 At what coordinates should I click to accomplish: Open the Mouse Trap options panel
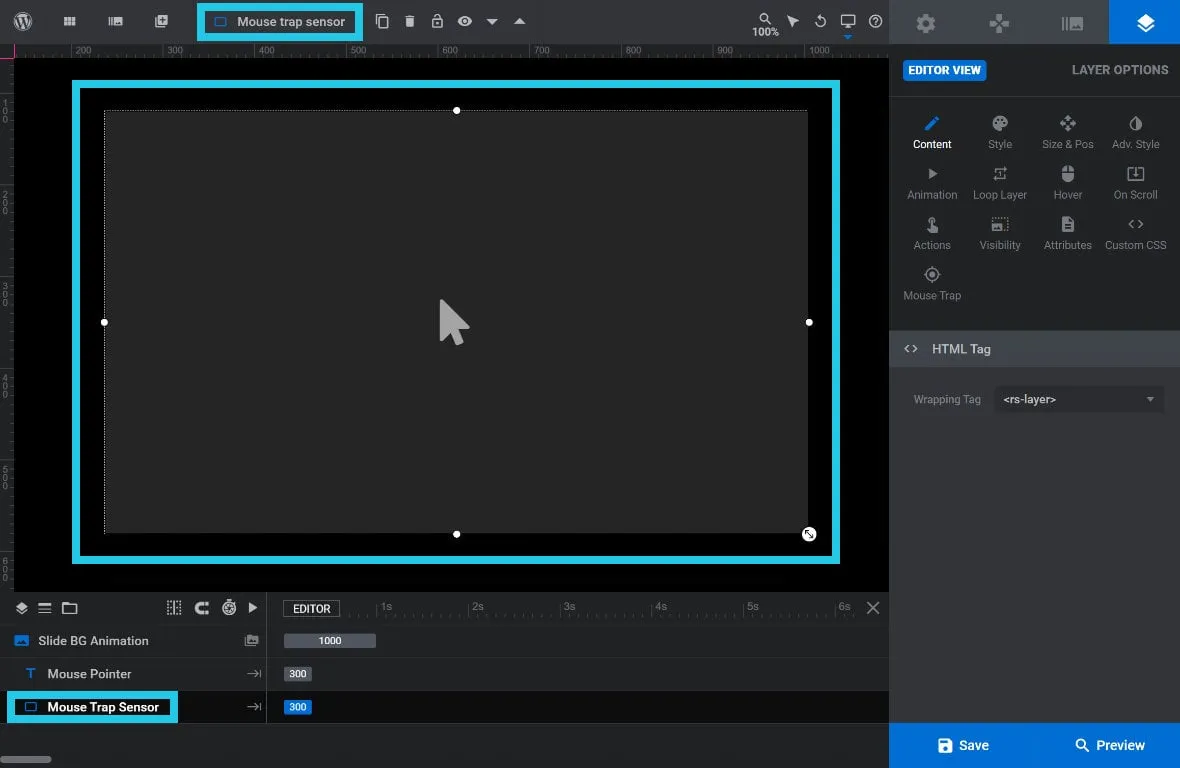(x=931, y=281)
